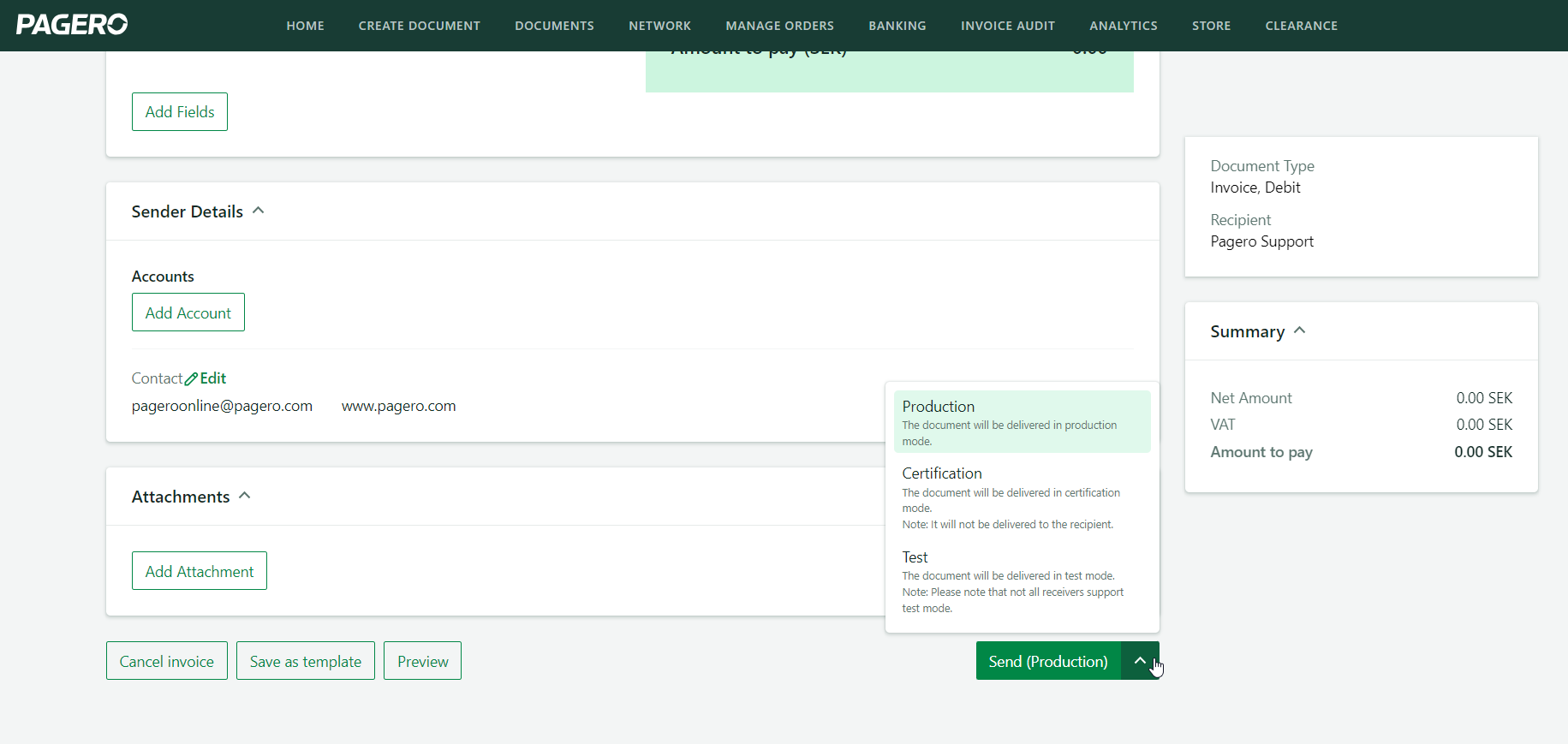Click Save as template
Image resolution: width=1568 pixels, height=744 pixels.
pos(306,661)
